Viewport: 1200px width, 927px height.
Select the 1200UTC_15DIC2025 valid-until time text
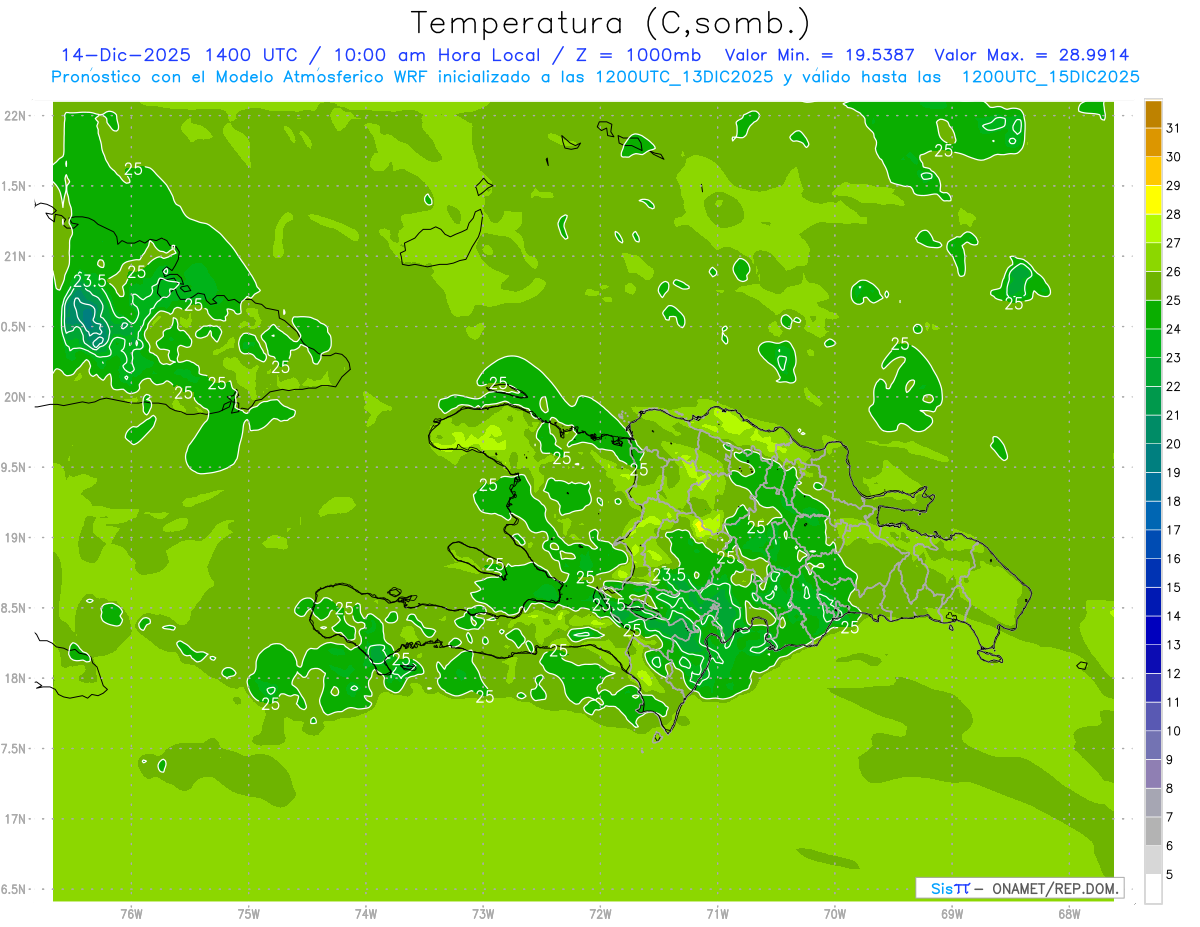1050,77
